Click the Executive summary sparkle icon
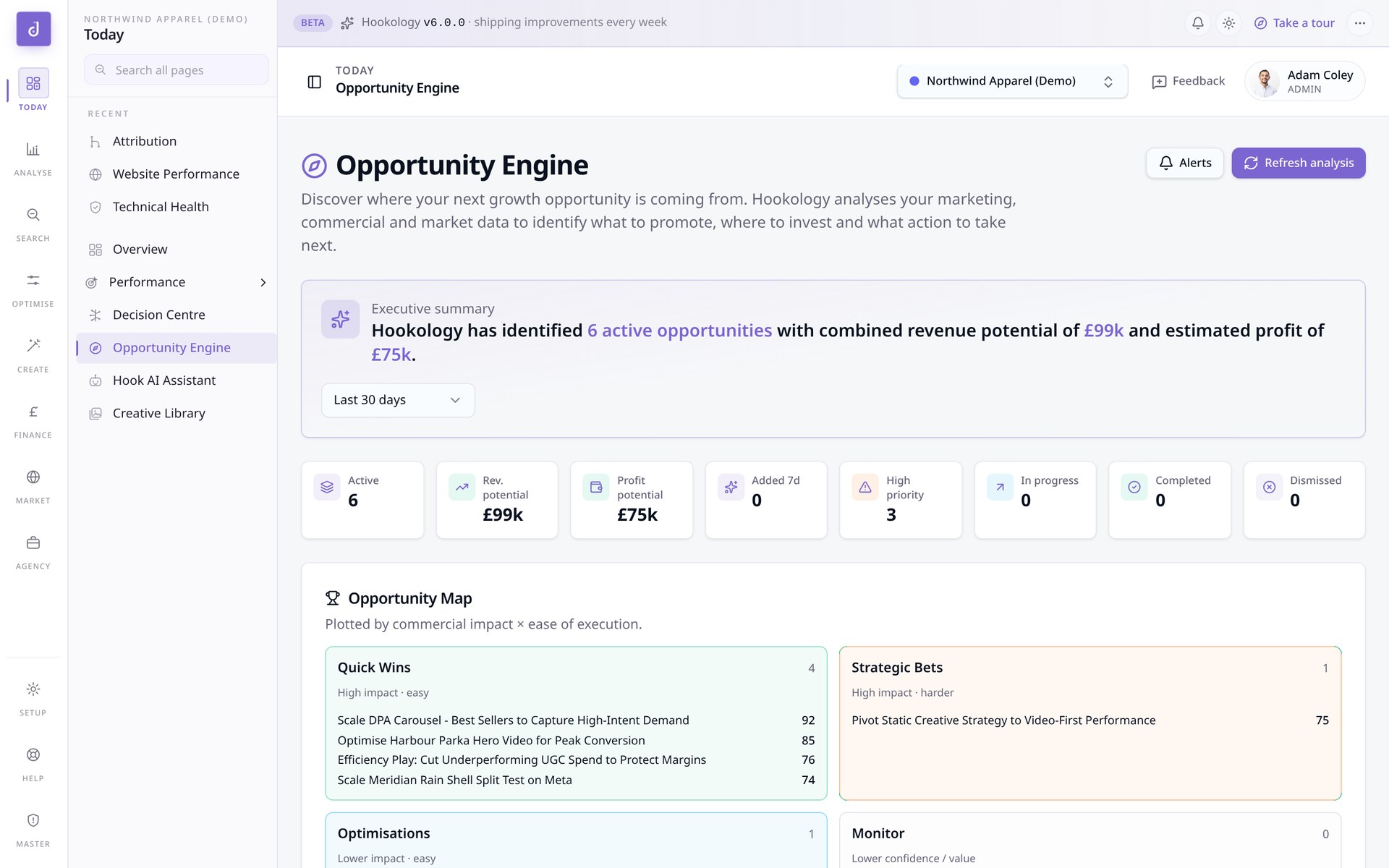The image size is (1389, 868). [341, 319]
